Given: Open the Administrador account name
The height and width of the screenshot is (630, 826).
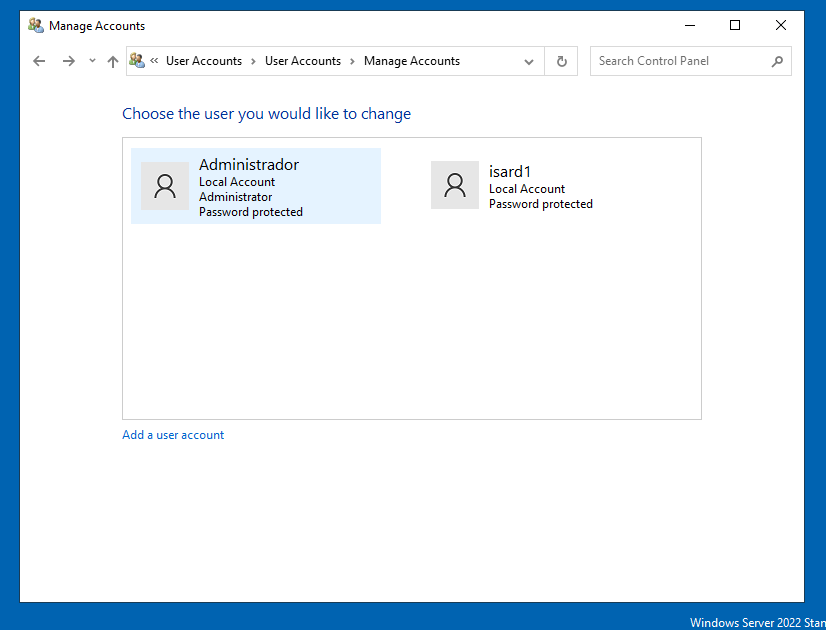Looking at the screenshot, I should point(249,165).
